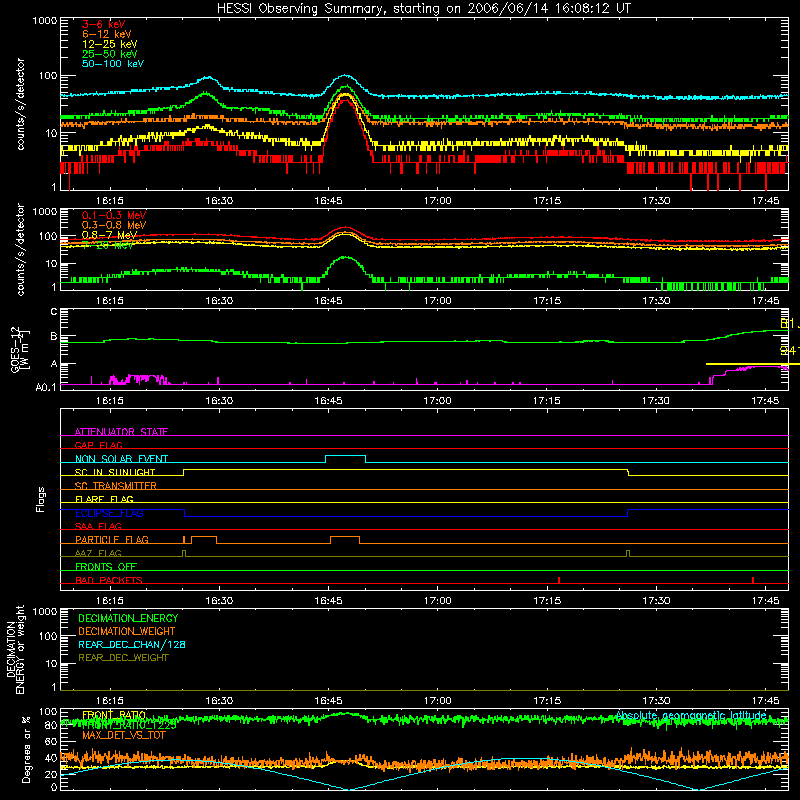Click the FLARE_FLAG label
Image resolution: width=800 pixels, height=800 pixels.
point(104,499)
